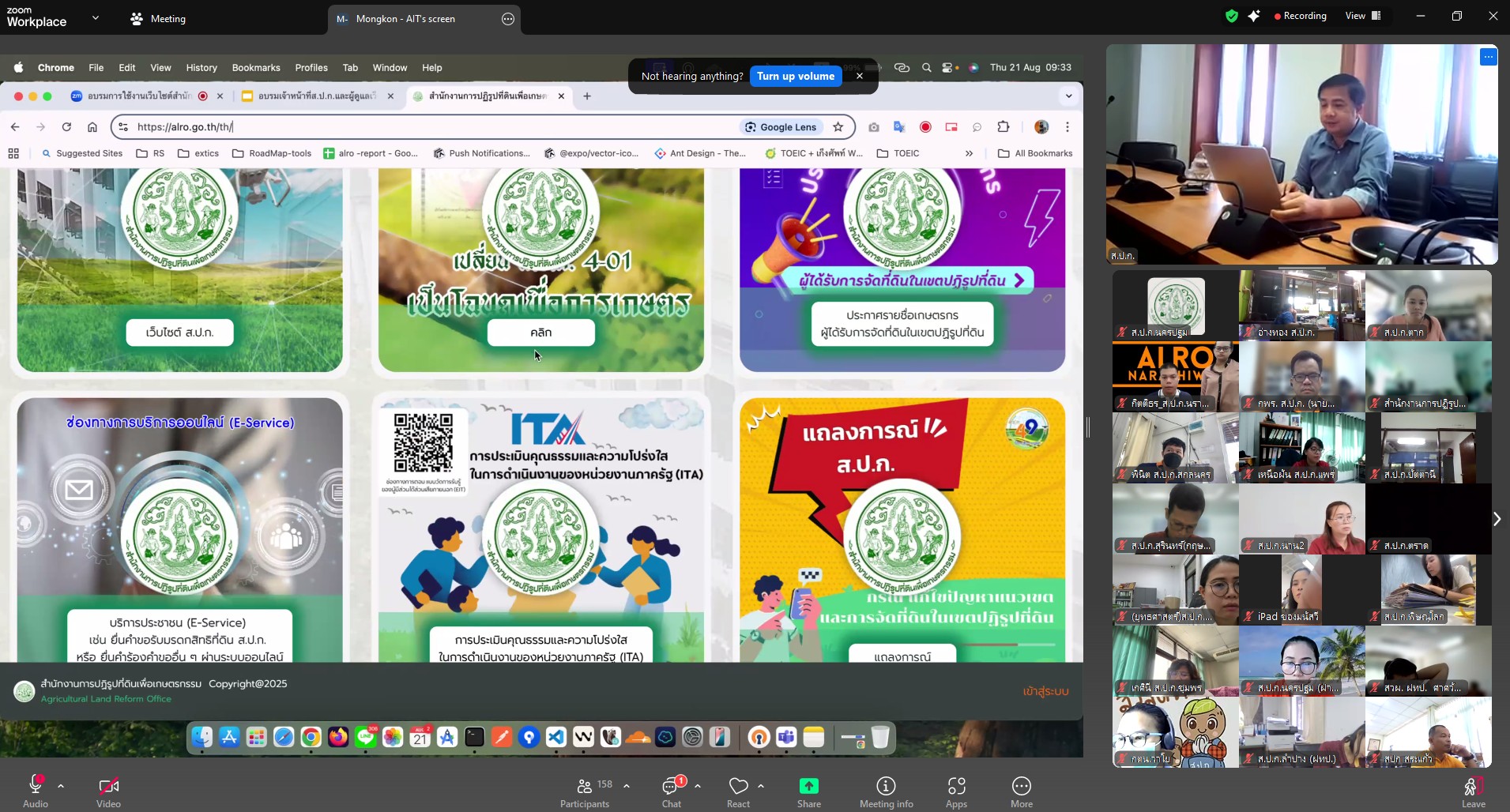Screen dimensions: 1510x812
Task: Start video with the Video camera icon
Action: 108,785
